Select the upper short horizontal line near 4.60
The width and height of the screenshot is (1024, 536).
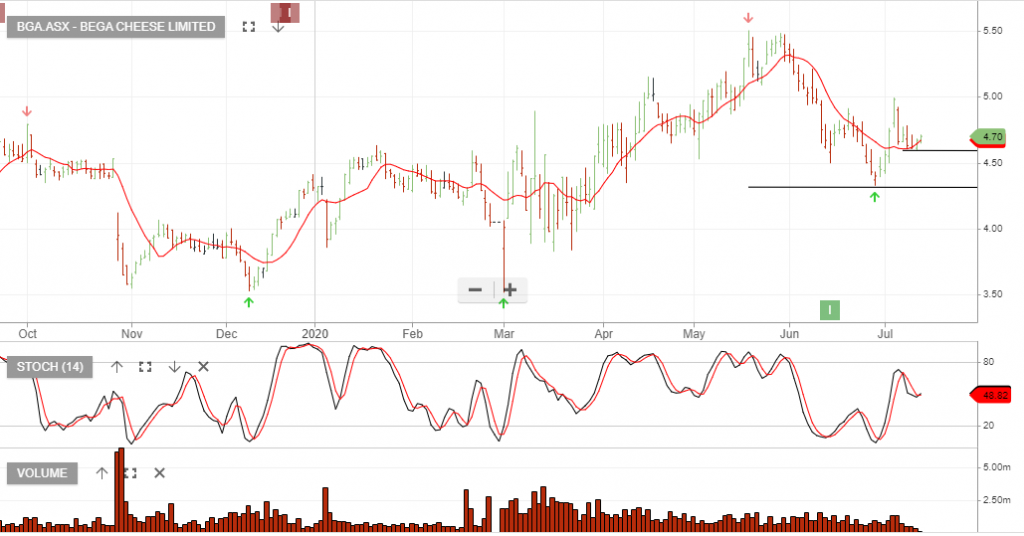point(939,151)
